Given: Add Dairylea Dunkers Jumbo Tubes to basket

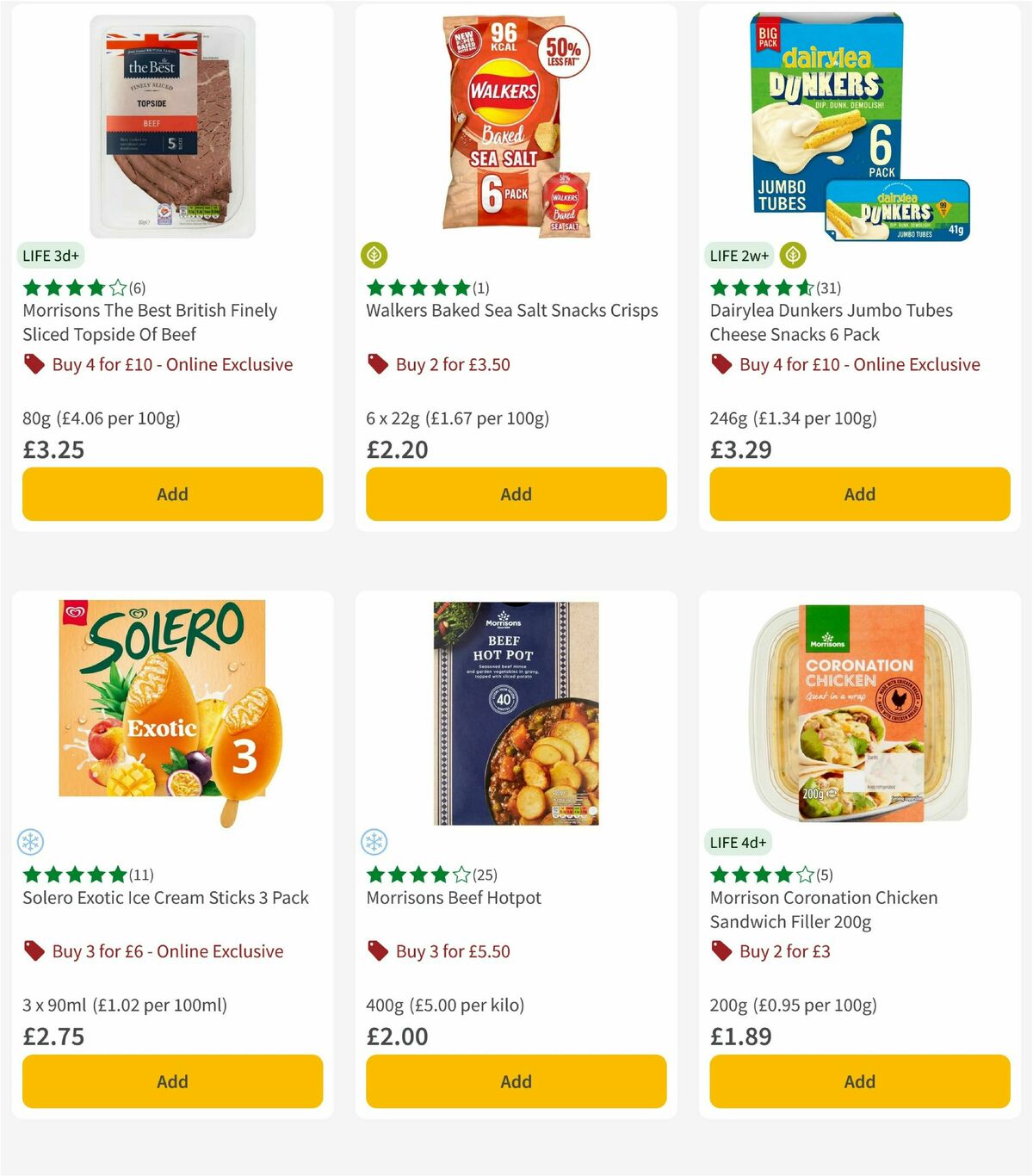Looking at the screenshot, I should click(859, 494).
